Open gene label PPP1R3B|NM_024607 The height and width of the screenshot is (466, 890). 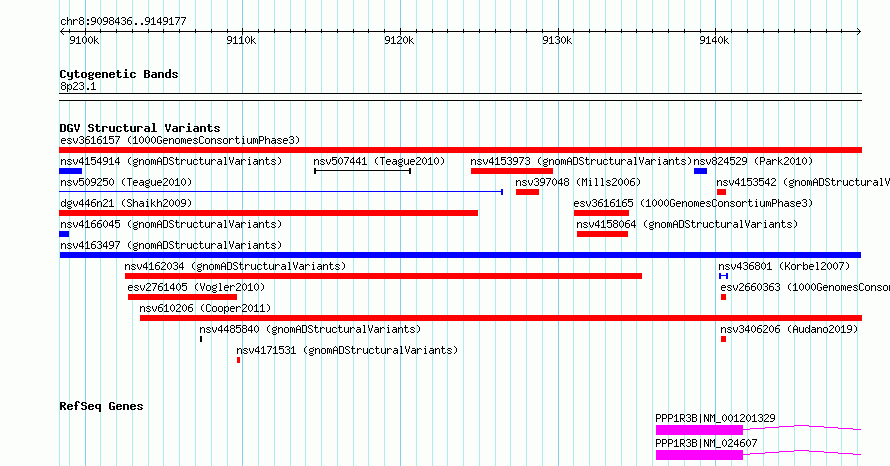pos(706,443)
